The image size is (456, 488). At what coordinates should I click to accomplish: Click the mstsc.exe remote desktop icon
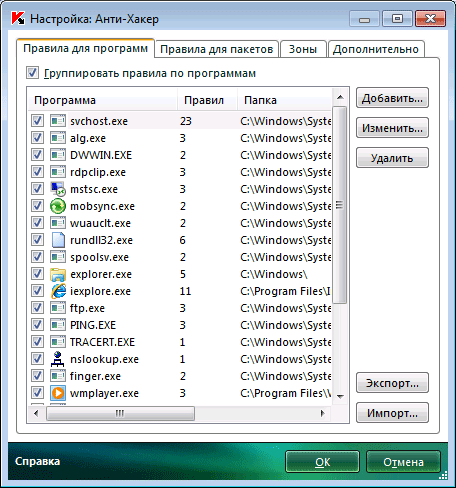point(58,189)
